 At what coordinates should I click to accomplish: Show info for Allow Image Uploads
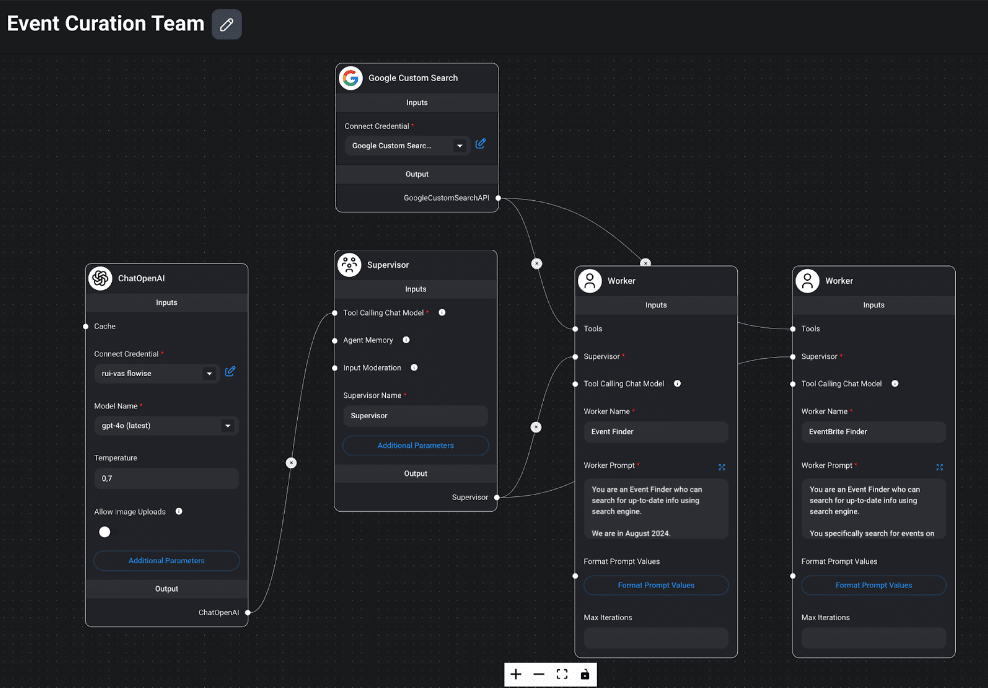[179, 512]
